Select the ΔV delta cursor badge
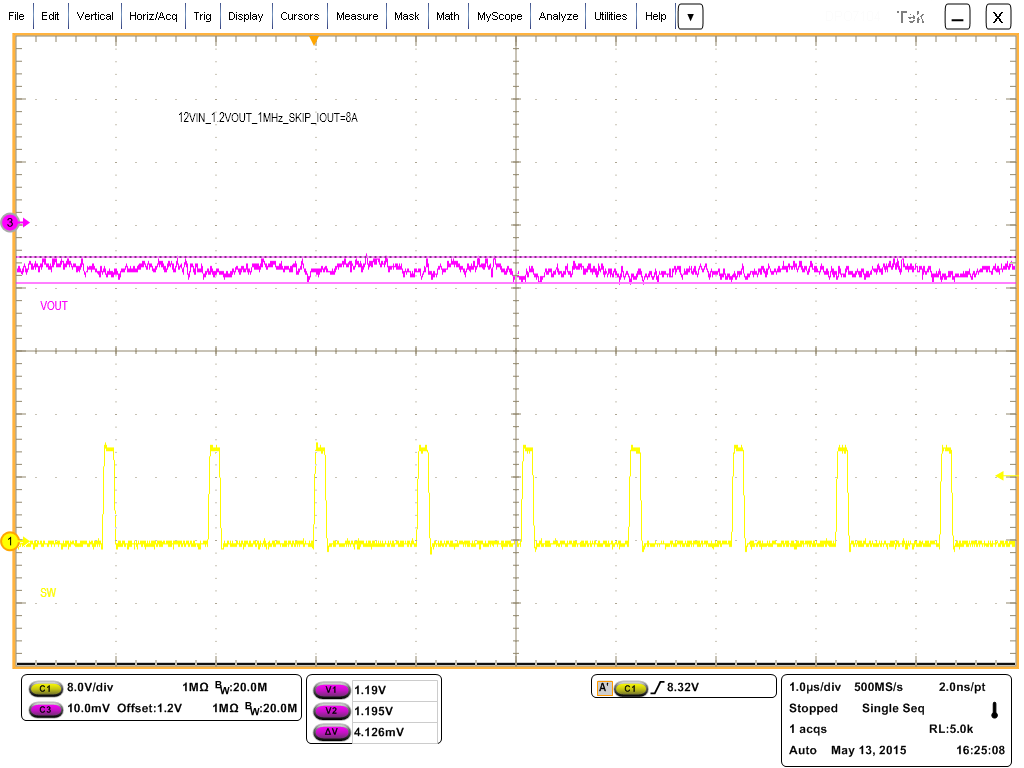Screen dimensions: 1024x768 click(332, 733)
